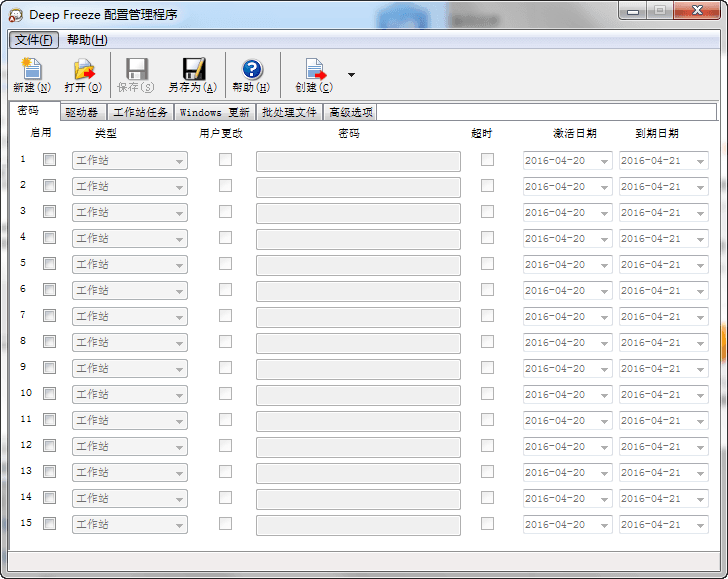Click the 新建(N) new file icon
This screenshot has width=728, height=579.
[x=32, y=75]
